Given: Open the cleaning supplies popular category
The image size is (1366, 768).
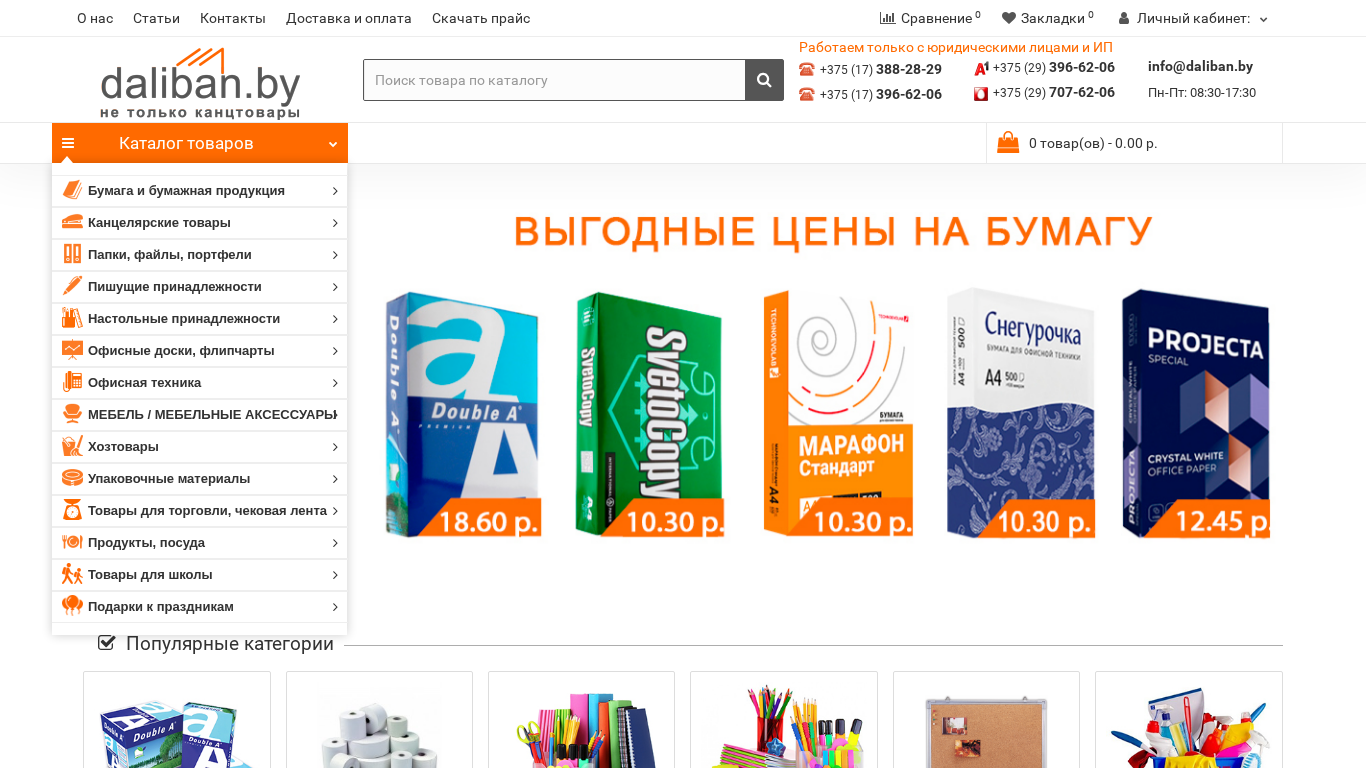Looking at the screenshot, I should point(1189,720).
